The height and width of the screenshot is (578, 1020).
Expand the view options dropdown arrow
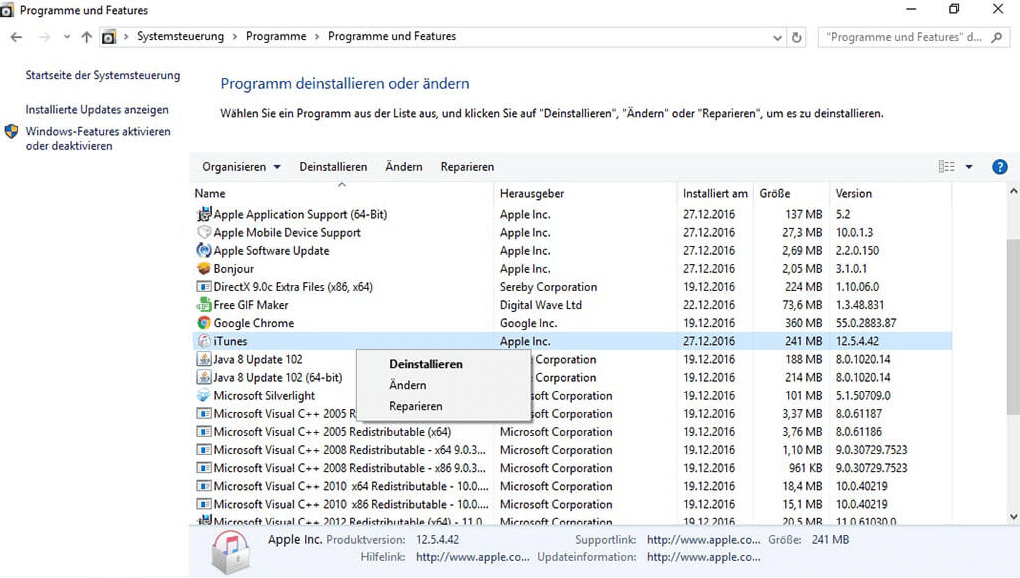[969, 167]
